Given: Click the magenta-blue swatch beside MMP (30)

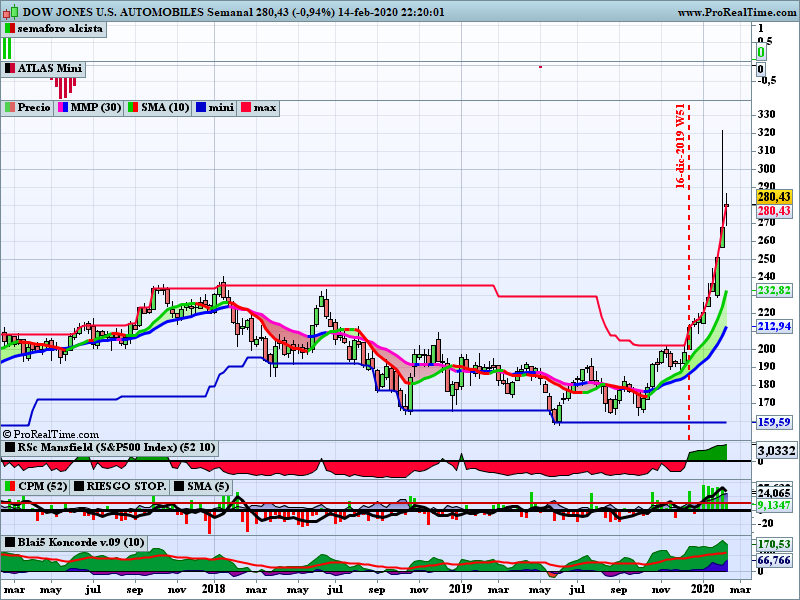Looking at the screenshot, I should point(63,108).
